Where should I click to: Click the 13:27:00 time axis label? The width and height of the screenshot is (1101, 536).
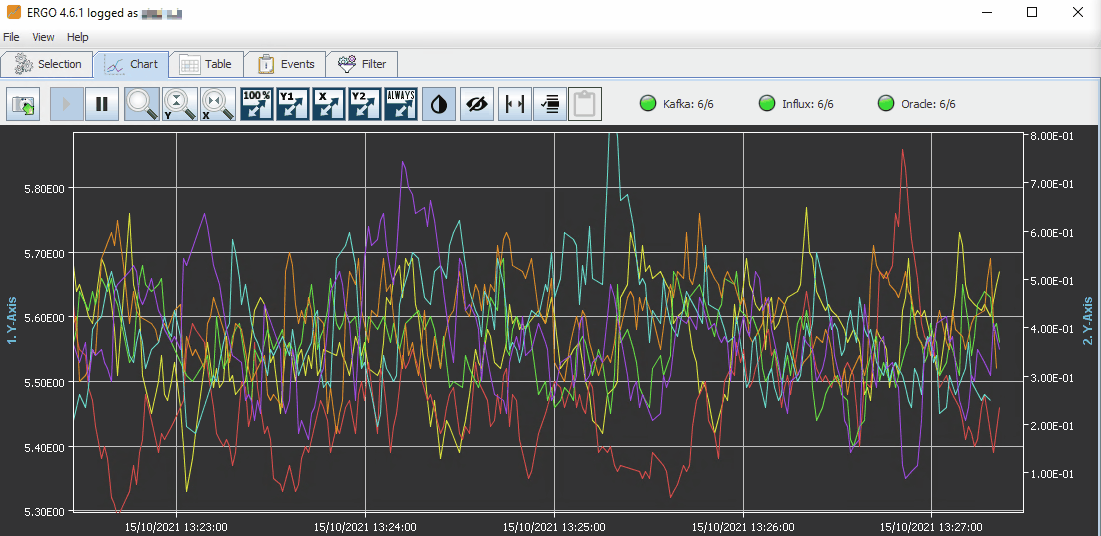click(x=931, y=526)
